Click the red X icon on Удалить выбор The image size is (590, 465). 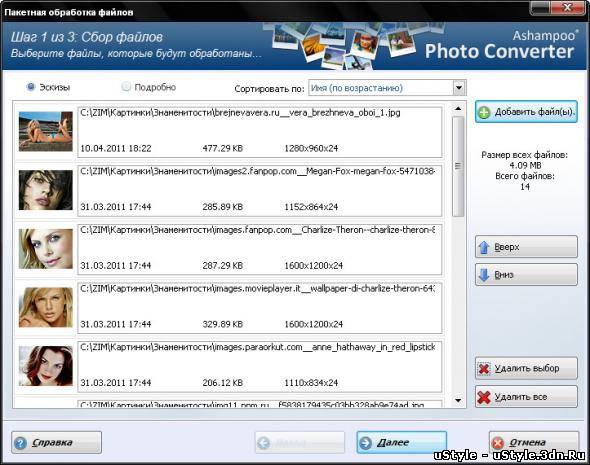tap(484, 368)
